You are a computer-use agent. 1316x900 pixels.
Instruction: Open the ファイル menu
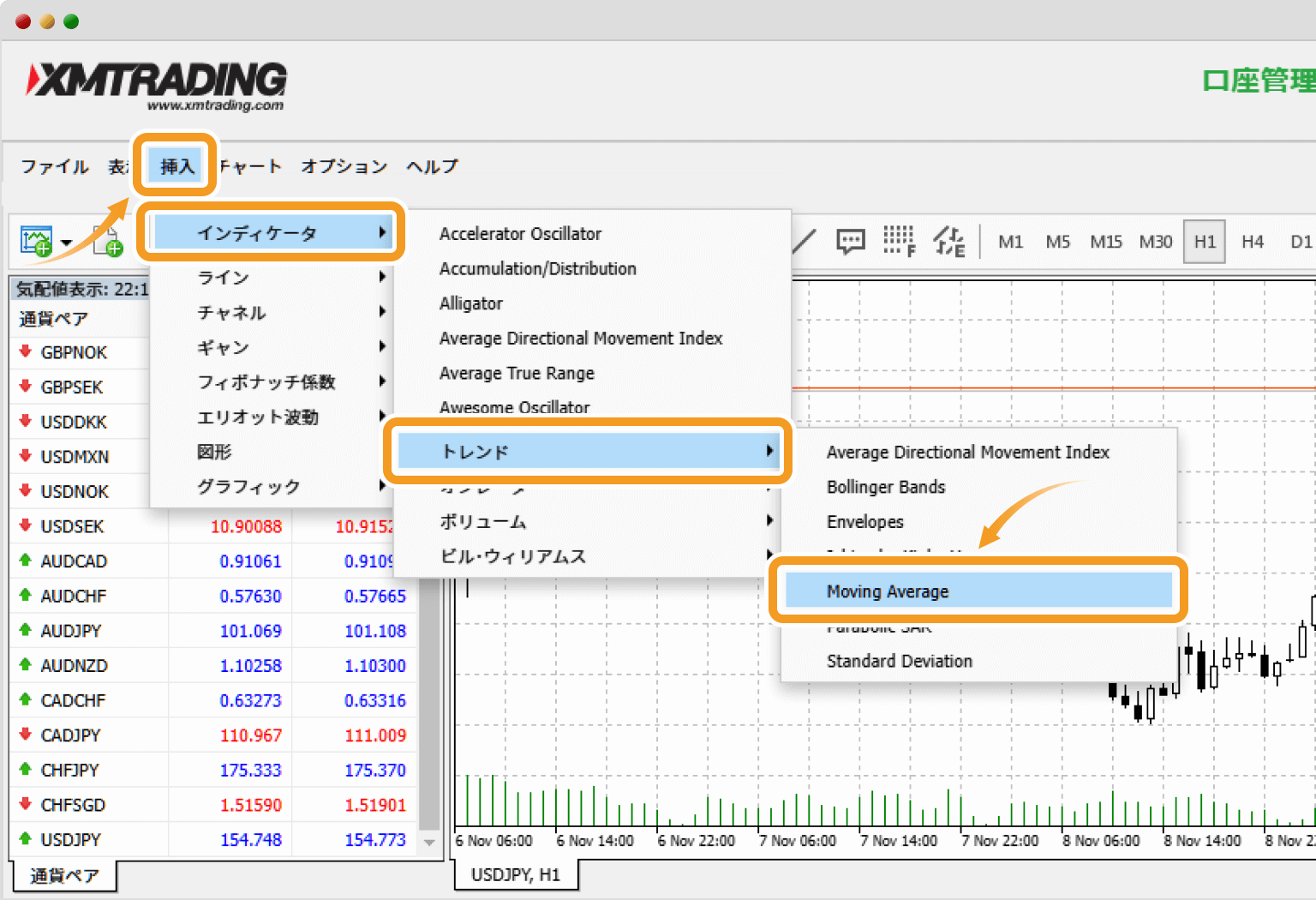click(55, 166)
